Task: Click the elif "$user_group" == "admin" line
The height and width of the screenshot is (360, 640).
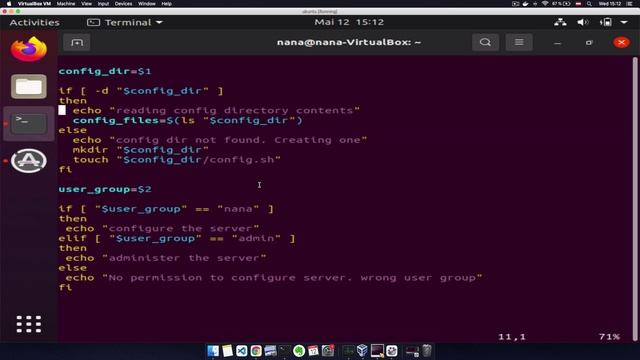Action: click(177, 238)
